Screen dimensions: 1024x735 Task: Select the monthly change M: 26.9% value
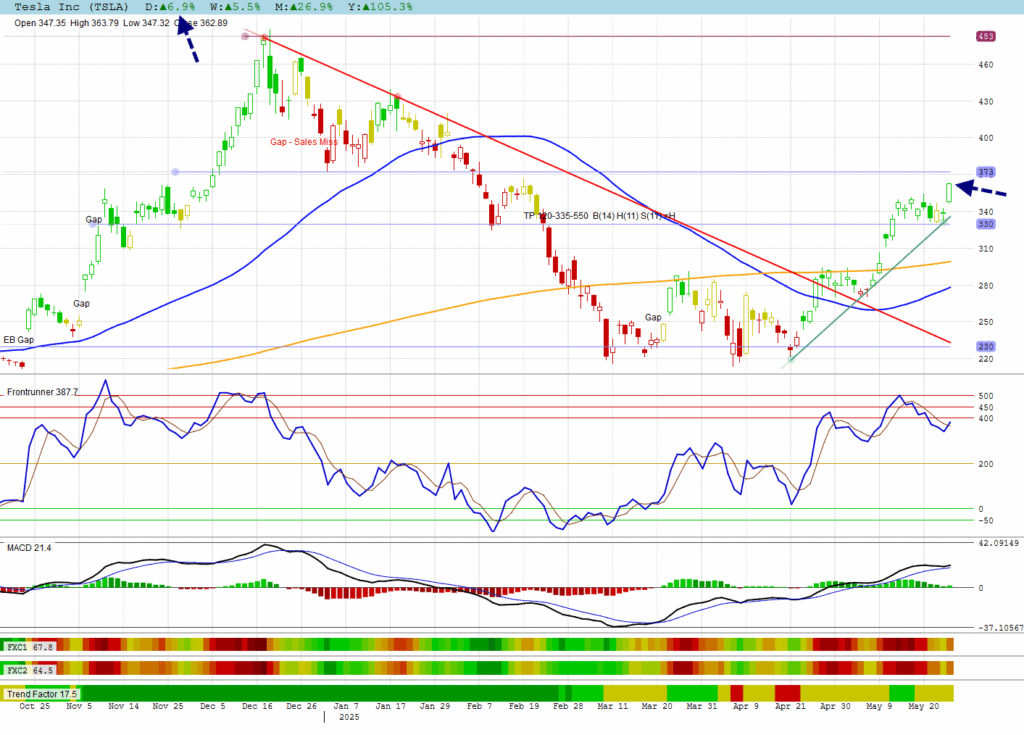[x=304, y=7]
